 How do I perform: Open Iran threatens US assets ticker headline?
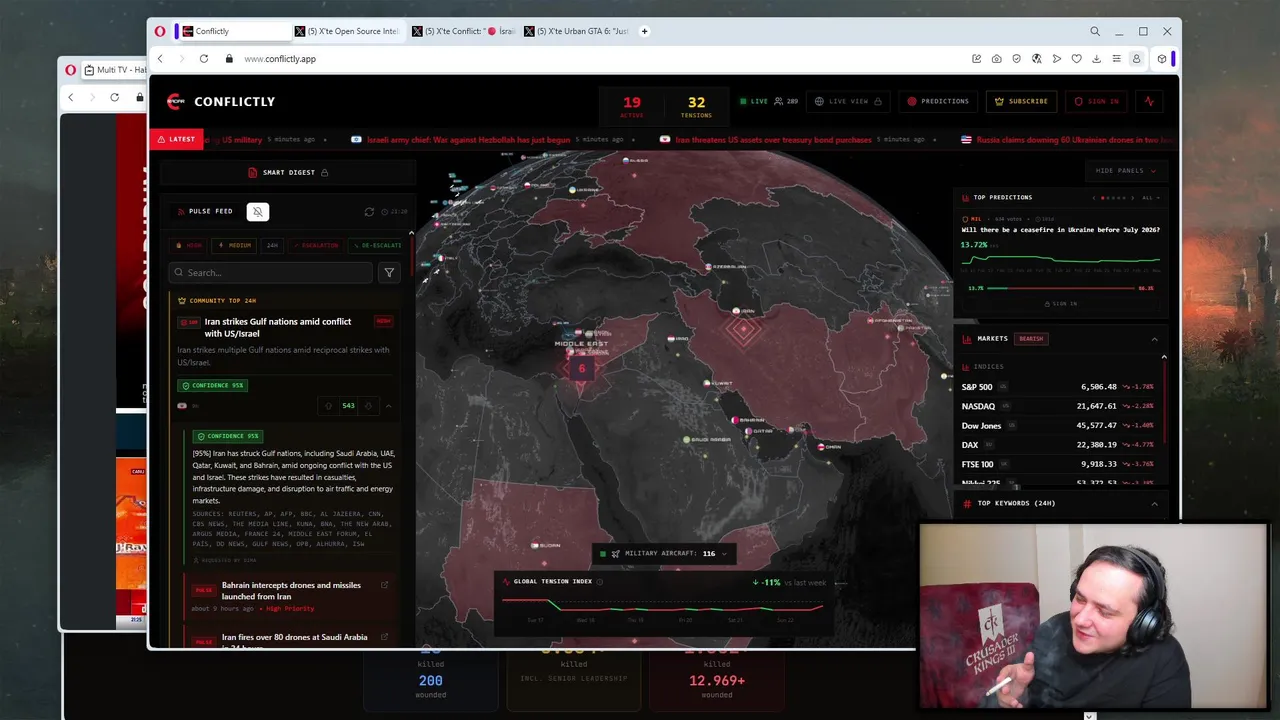774,140
